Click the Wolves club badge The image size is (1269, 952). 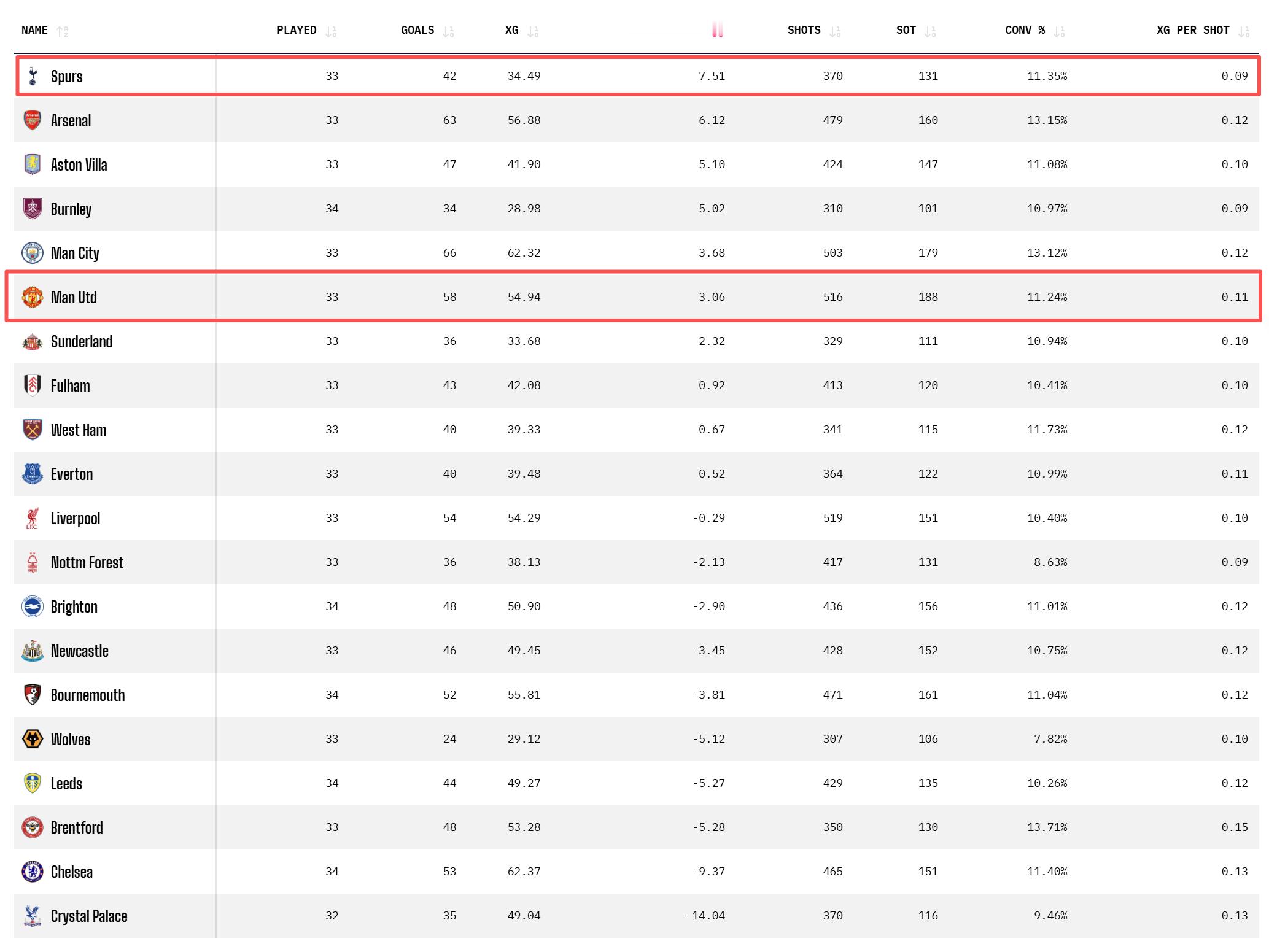[x=33, y=739]
